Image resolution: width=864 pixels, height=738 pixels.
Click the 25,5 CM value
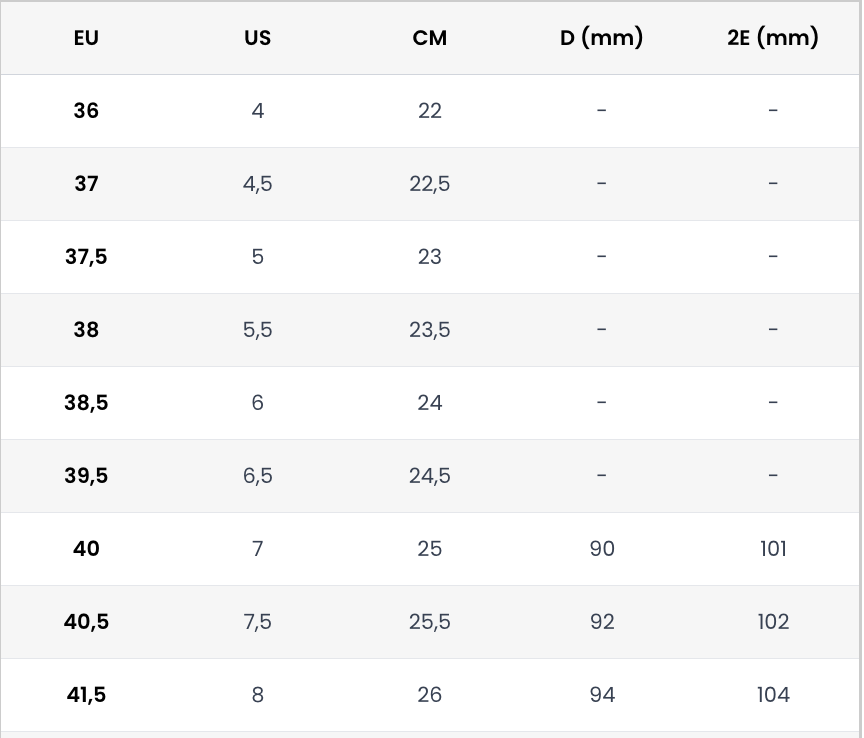pyautogui.click(x=429, y=622)
